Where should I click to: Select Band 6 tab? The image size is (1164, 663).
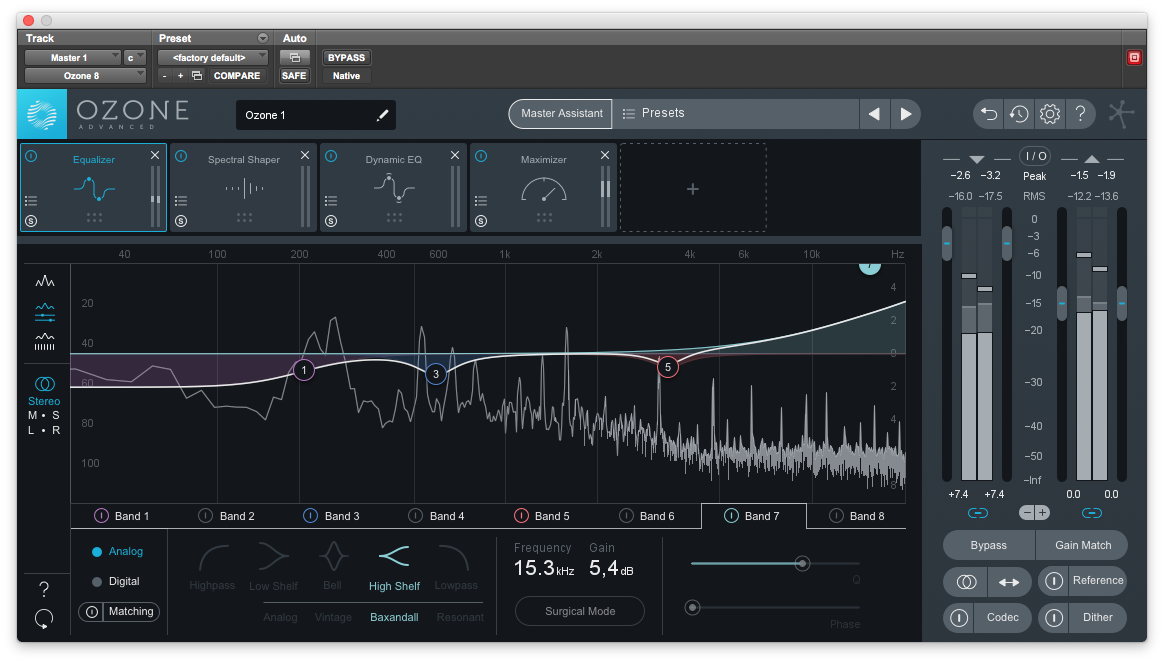tap(648, 516)
